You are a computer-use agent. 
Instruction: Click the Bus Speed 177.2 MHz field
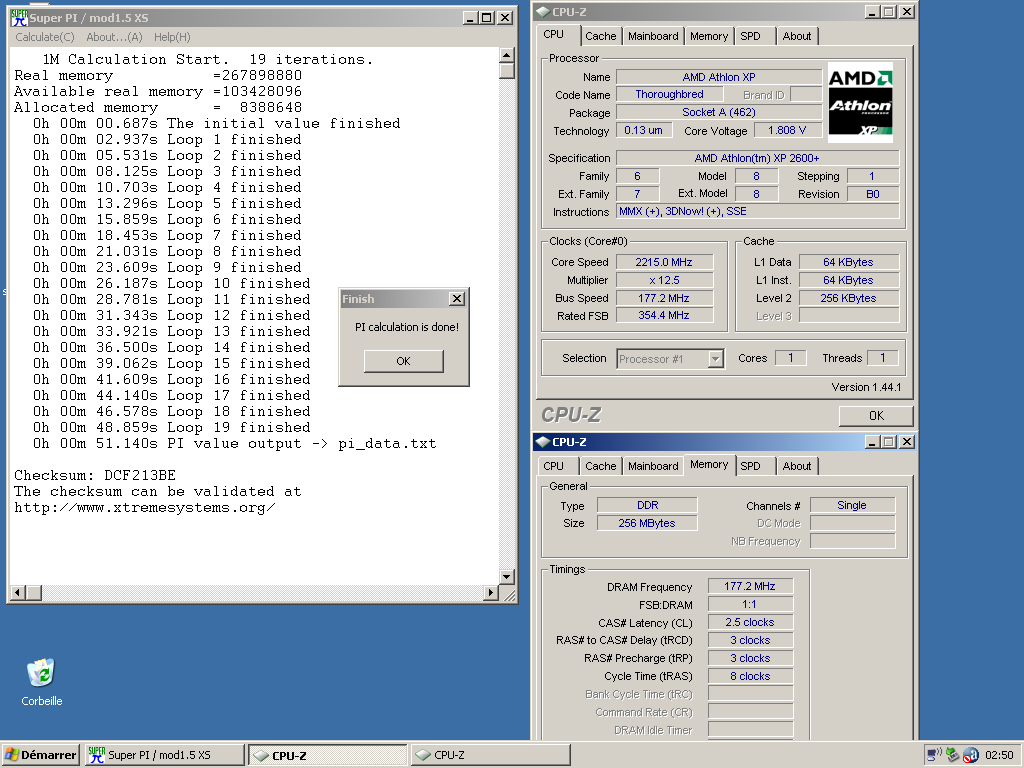pyautogui.click(x=664, y=298)
